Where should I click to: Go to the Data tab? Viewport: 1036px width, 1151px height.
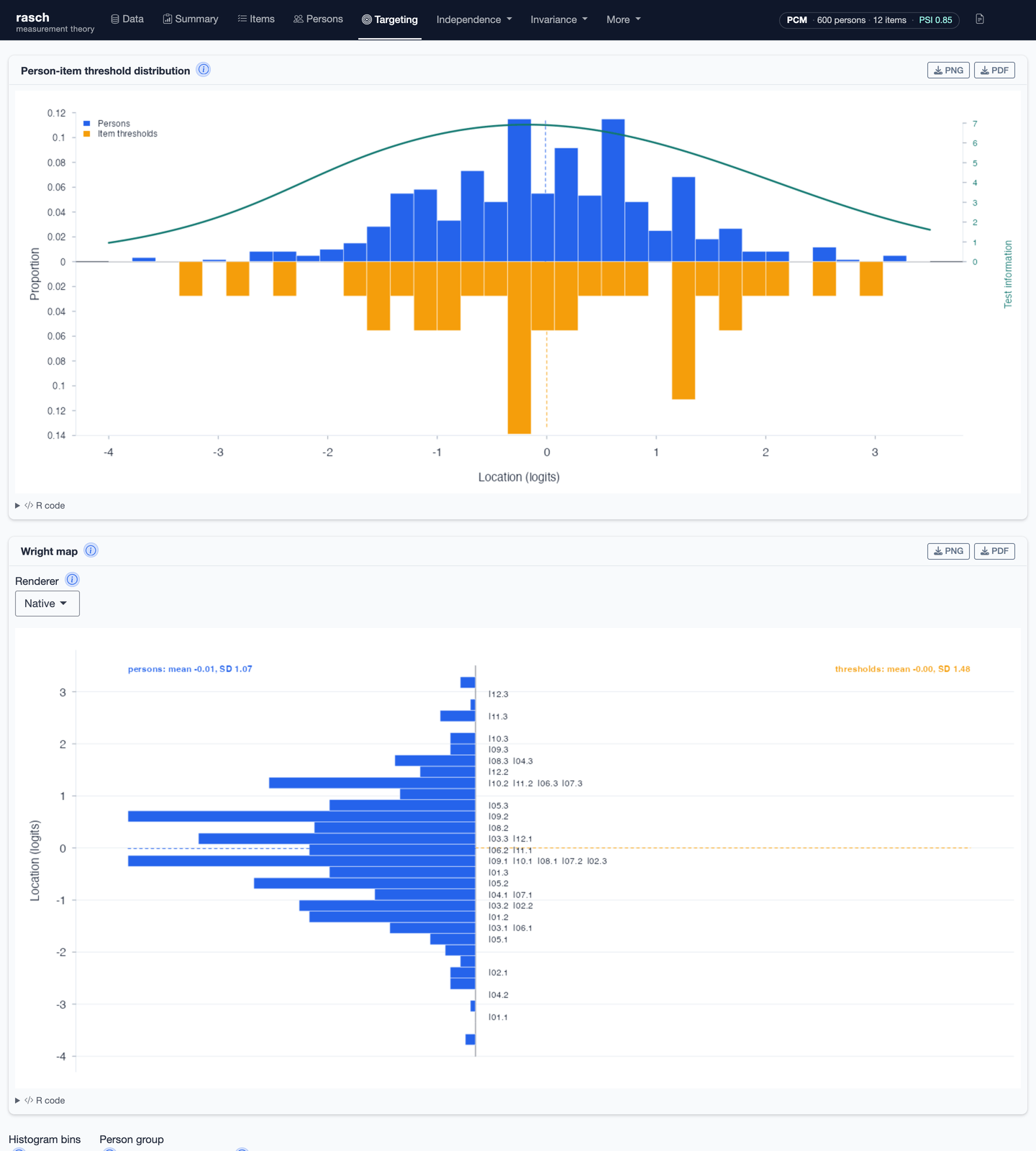click(127, 19)
